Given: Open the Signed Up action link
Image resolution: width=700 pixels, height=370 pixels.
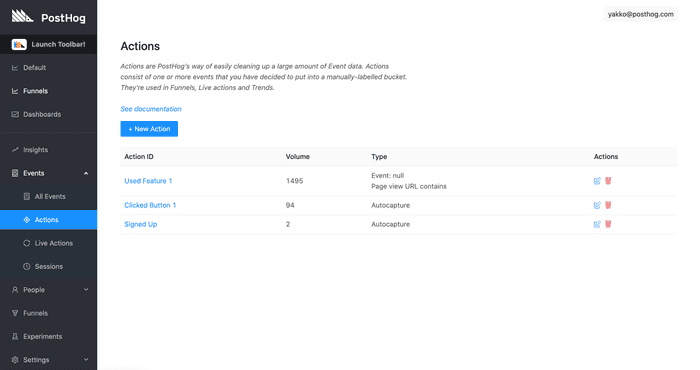Looking at the screenshot, I should [141, 224].
